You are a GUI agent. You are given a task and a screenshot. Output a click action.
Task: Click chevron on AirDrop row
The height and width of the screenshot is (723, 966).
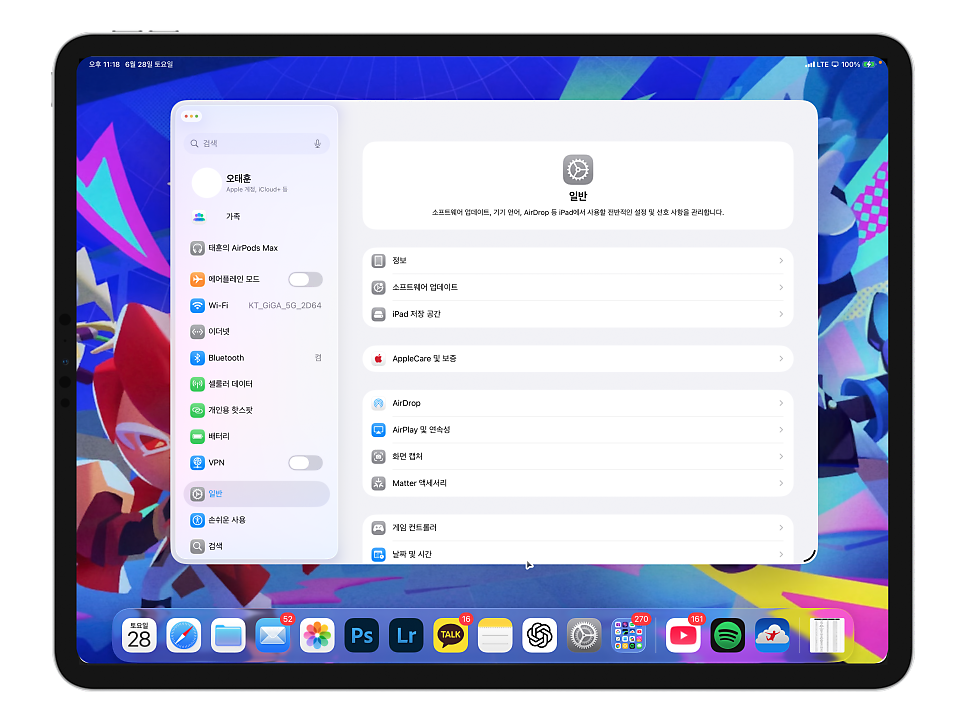(781, 403)
